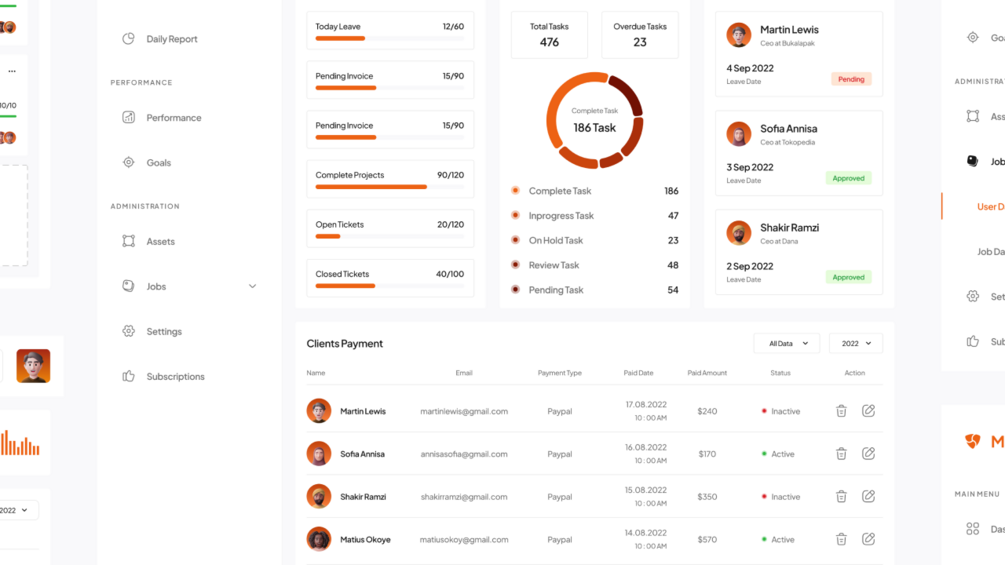
Task: Open Assets menu item in left sidebar
Action: (x=160, y=242)
